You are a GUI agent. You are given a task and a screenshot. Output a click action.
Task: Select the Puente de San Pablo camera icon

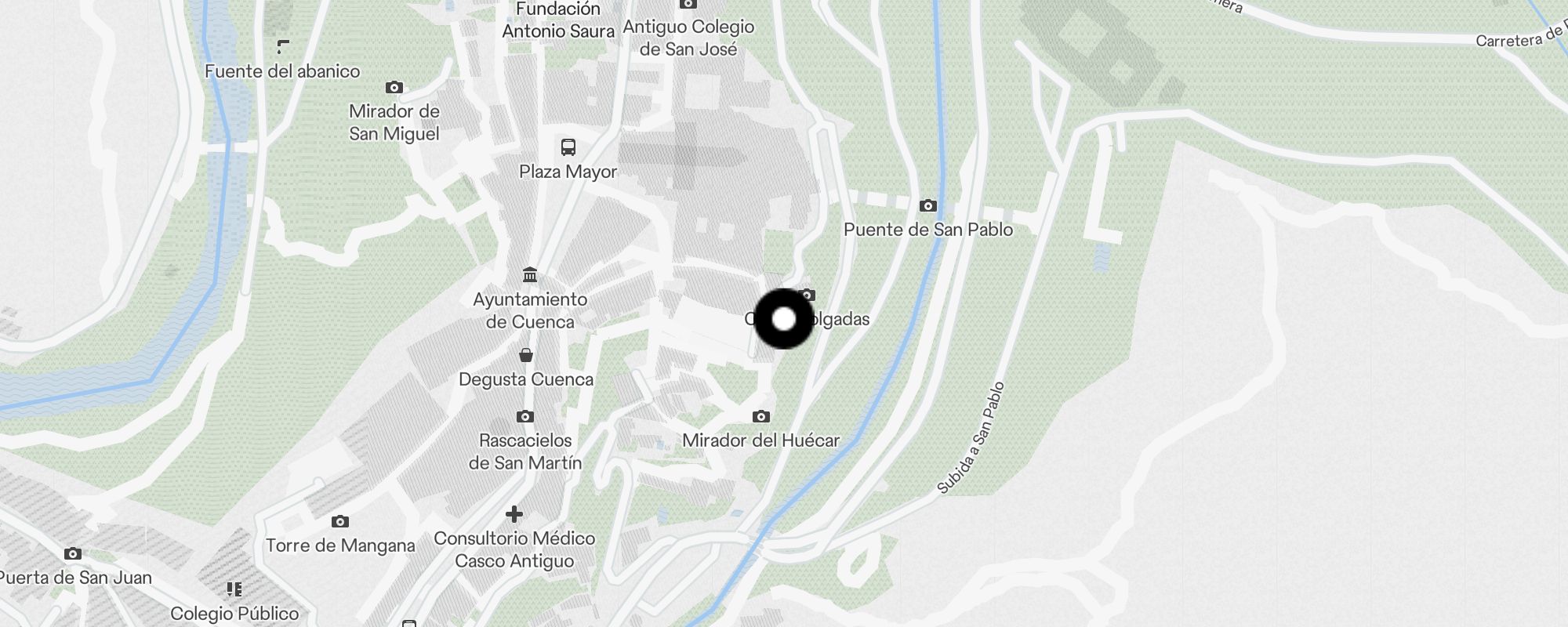pos(928,205)
